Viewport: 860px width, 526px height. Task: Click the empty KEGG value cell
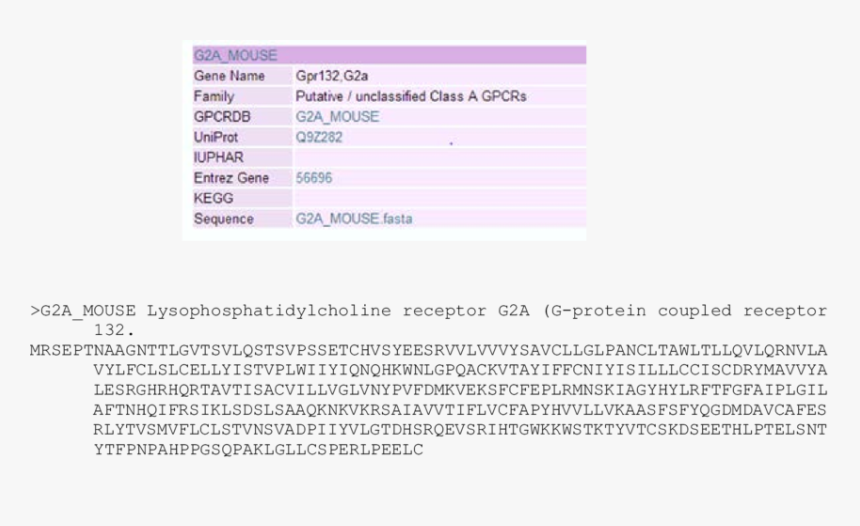440,199
